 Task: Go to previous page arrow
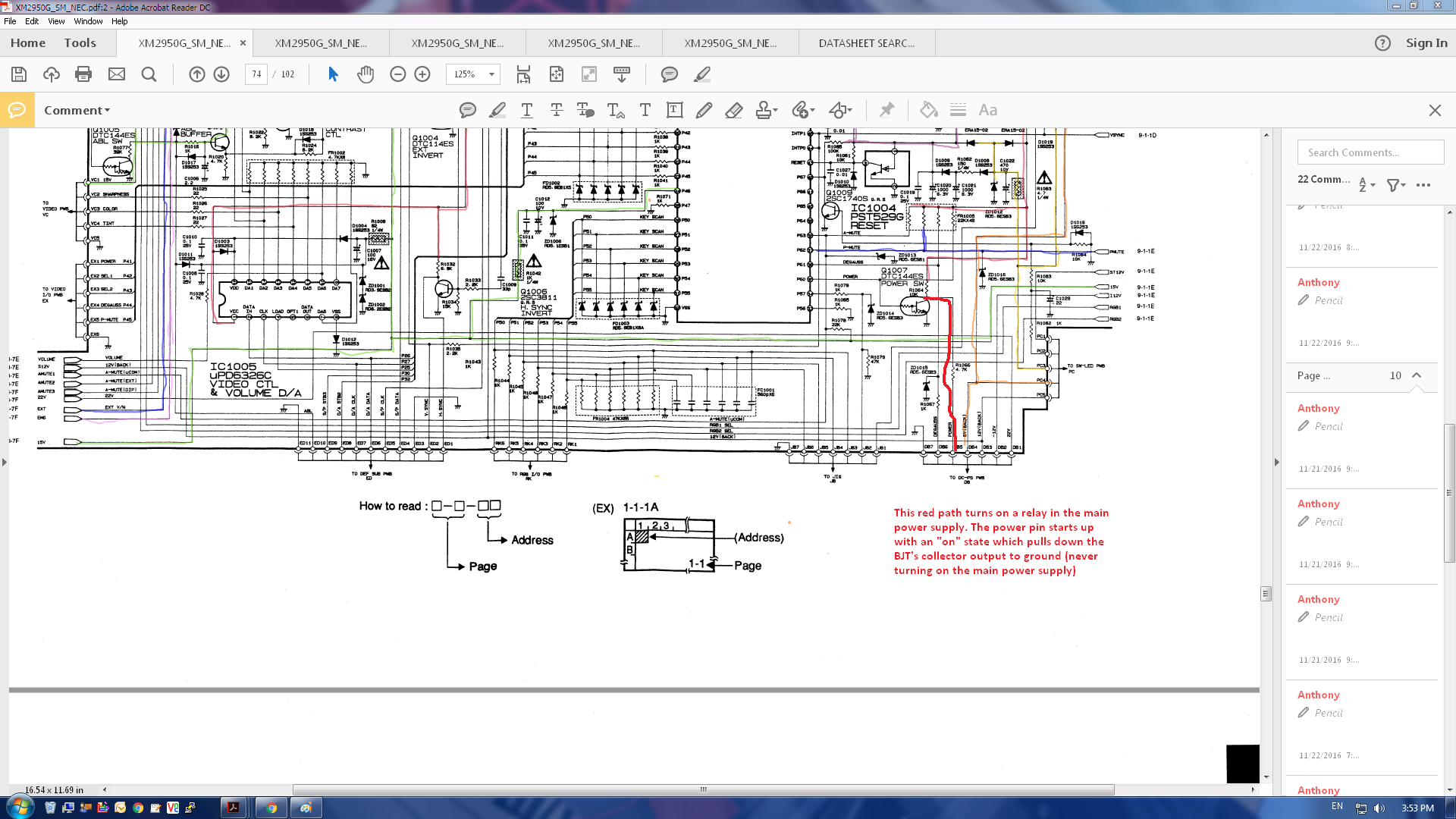pos(197,74)
